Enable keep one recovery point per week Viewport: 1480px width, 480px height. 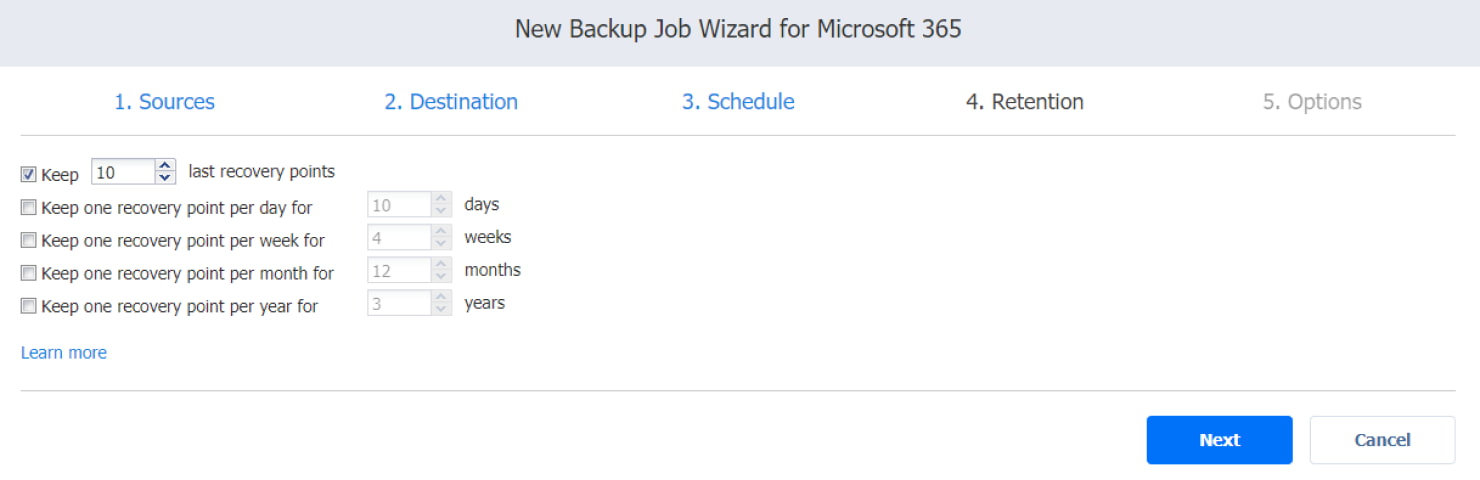tap(29, 240)
